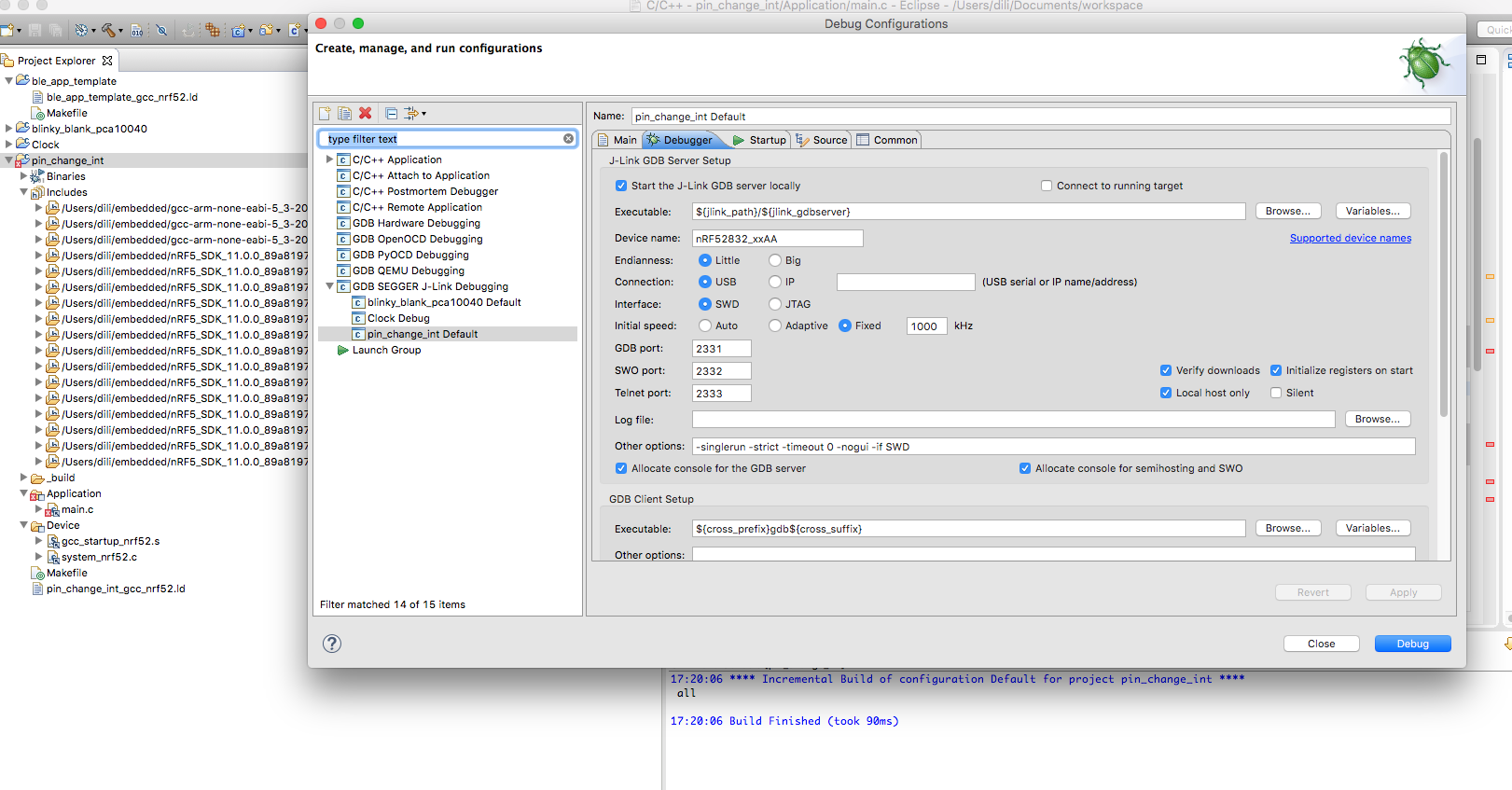Collapse GDB SEGGER J-Link Debugging node
The height and width of the screenshot is (790, 1512).
coord(329,286)
